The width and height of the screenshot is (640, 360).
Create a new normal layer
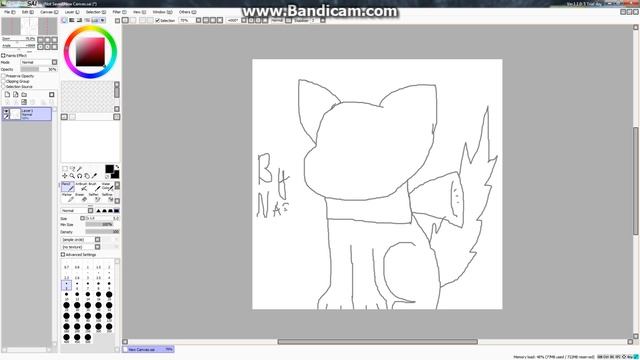coord(7,94)
